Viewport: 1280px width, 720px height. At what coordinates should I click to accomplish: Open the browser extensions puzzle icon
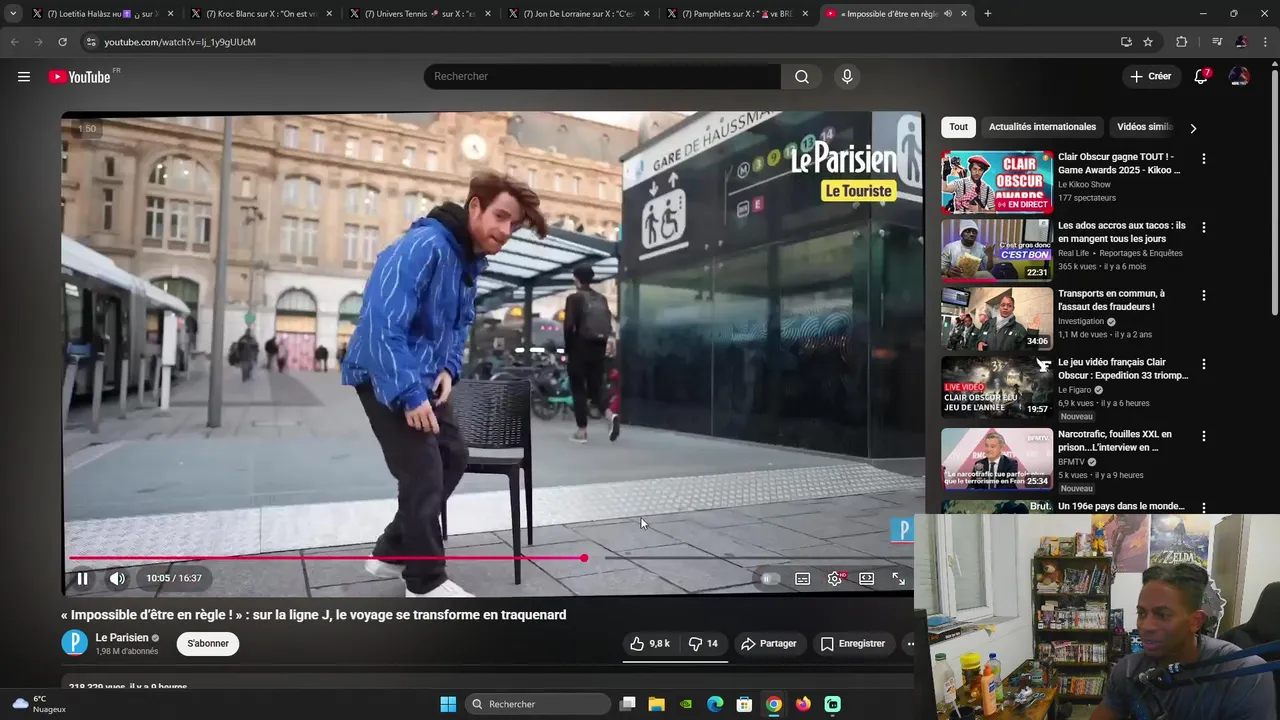coord(1182,42)
